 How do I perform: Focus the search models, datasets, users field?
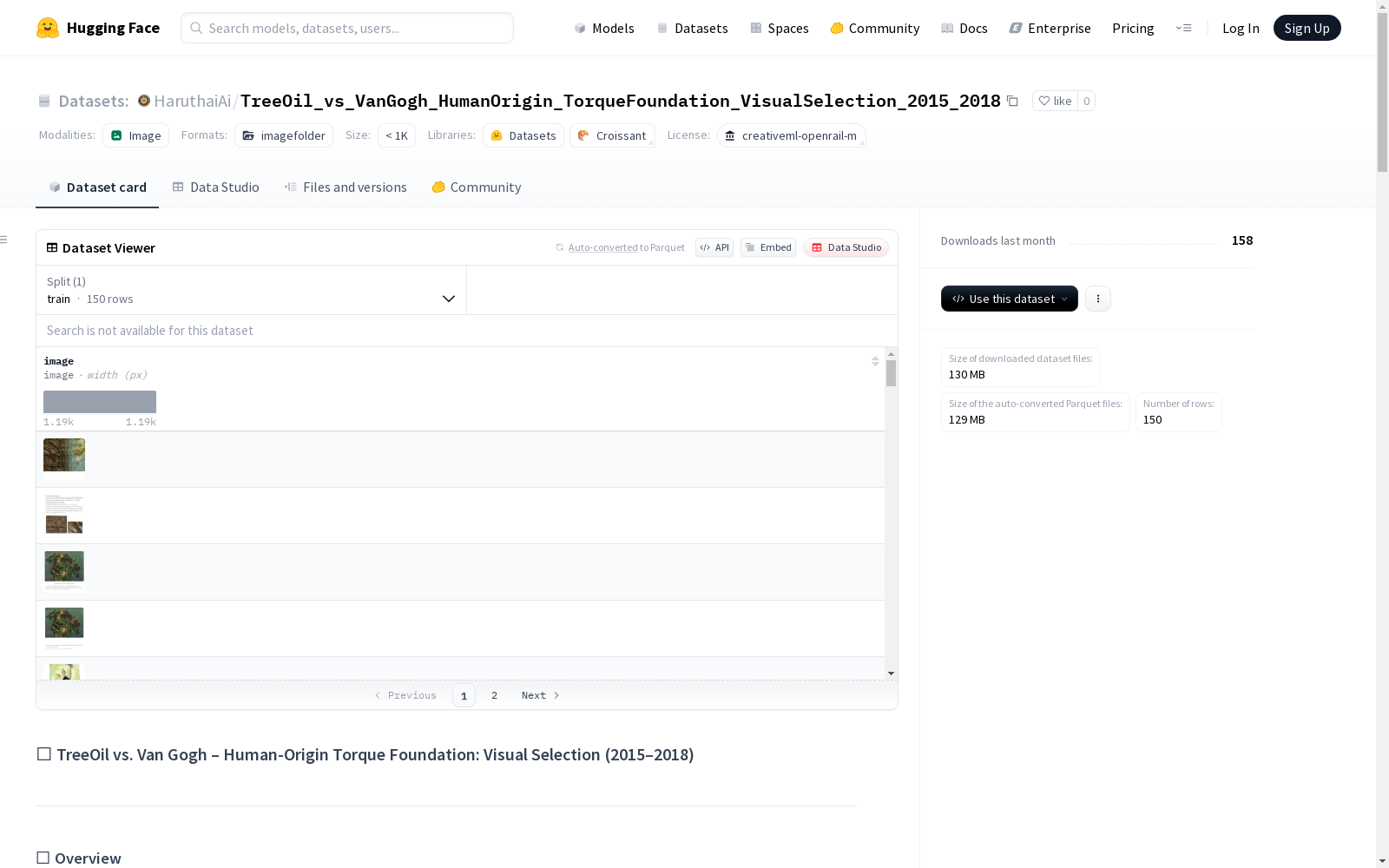point(347,28)
